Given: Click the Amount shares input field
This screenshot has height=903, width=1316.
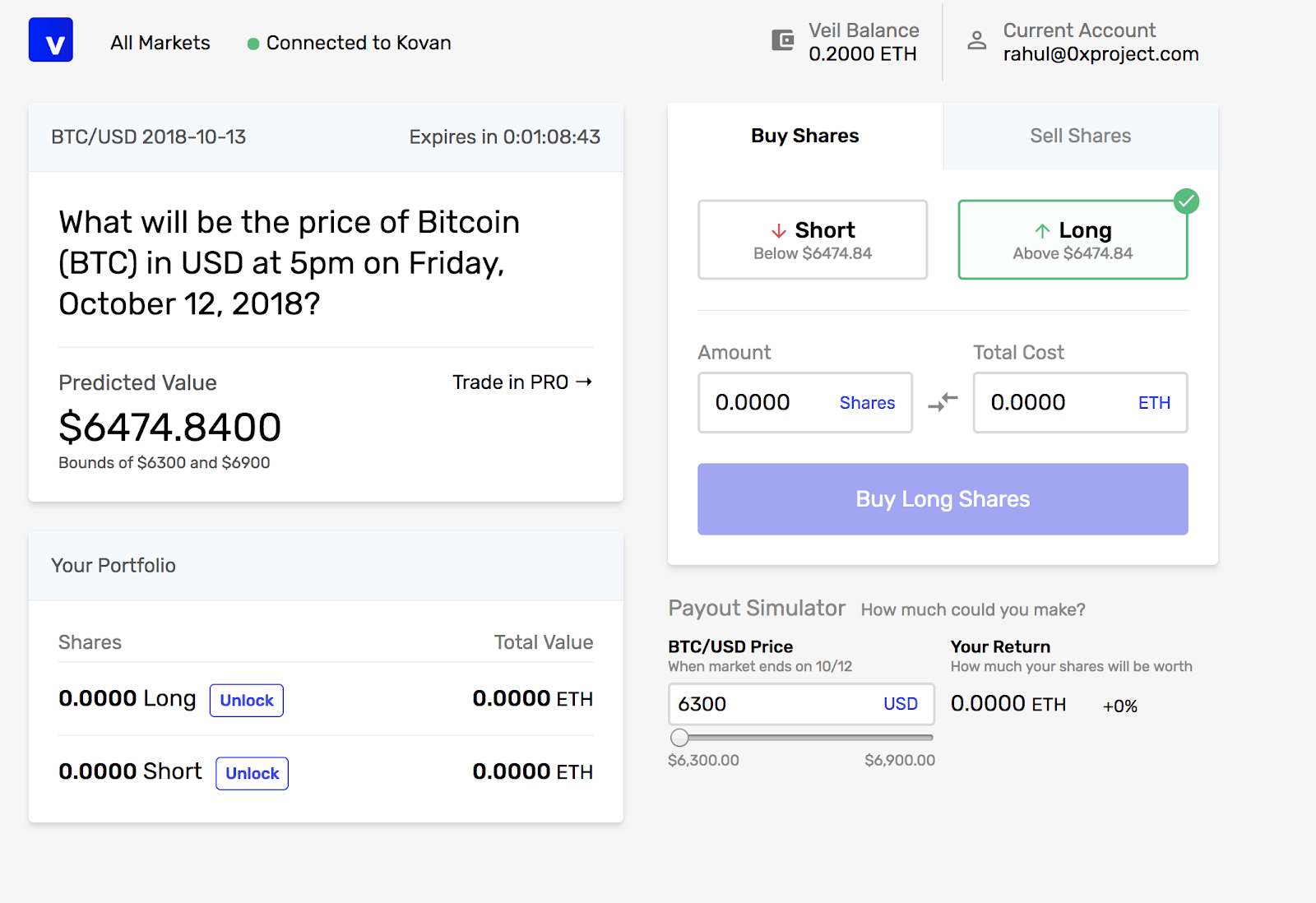Looking at the screenshot, I should [769, 403].
